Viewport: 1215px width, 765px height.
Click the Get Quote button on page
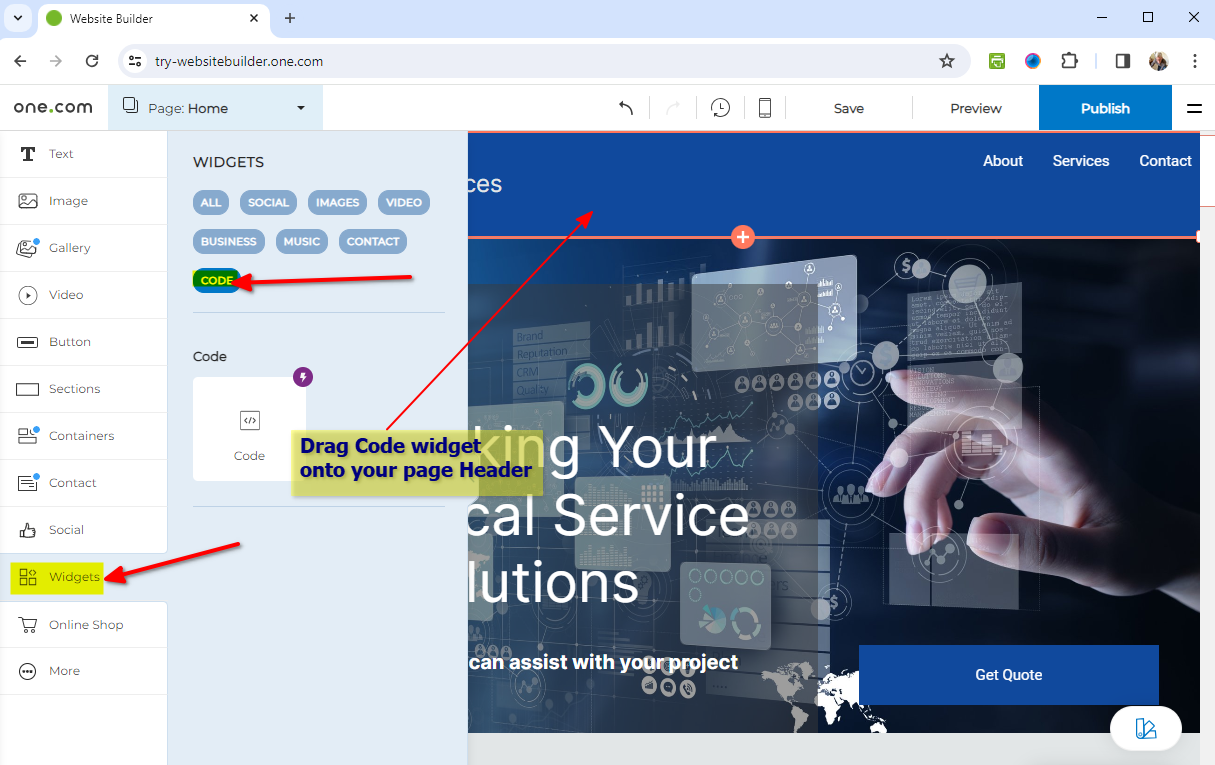[x=1009, y=675]
